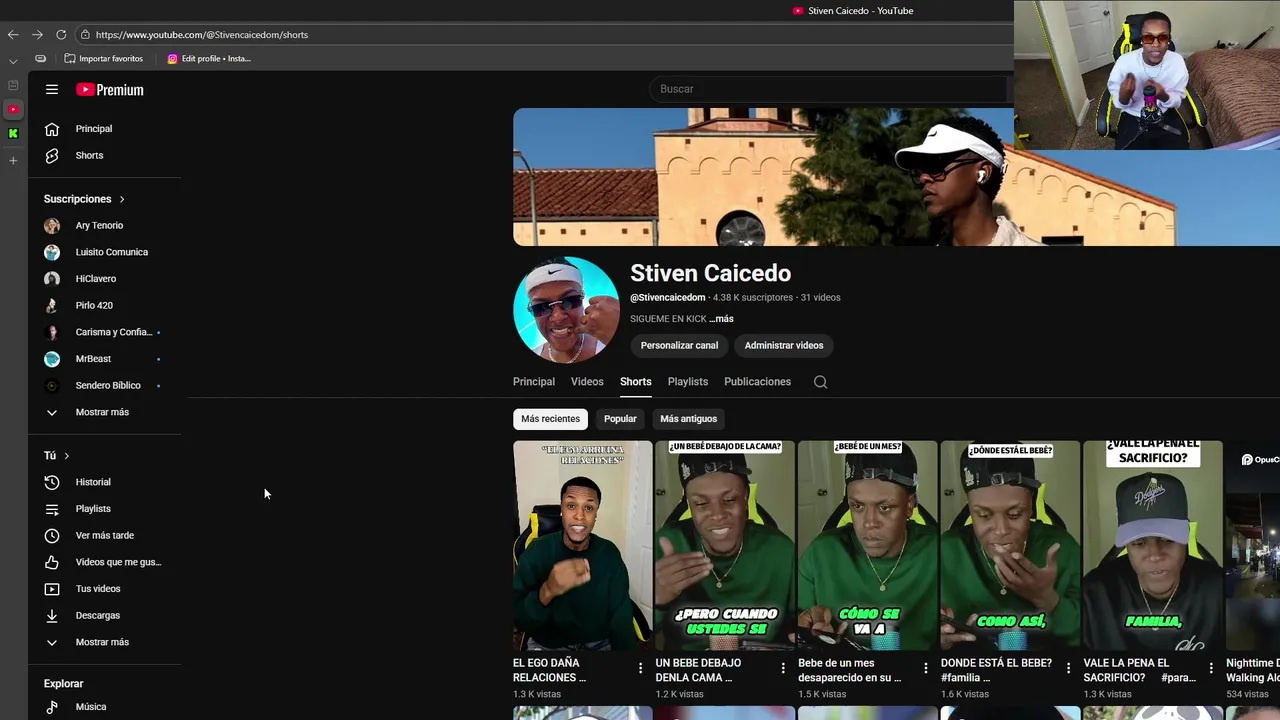Filter shorts by Más recientes
This screenshot has width=1280, height=720.
pos(550,419)
